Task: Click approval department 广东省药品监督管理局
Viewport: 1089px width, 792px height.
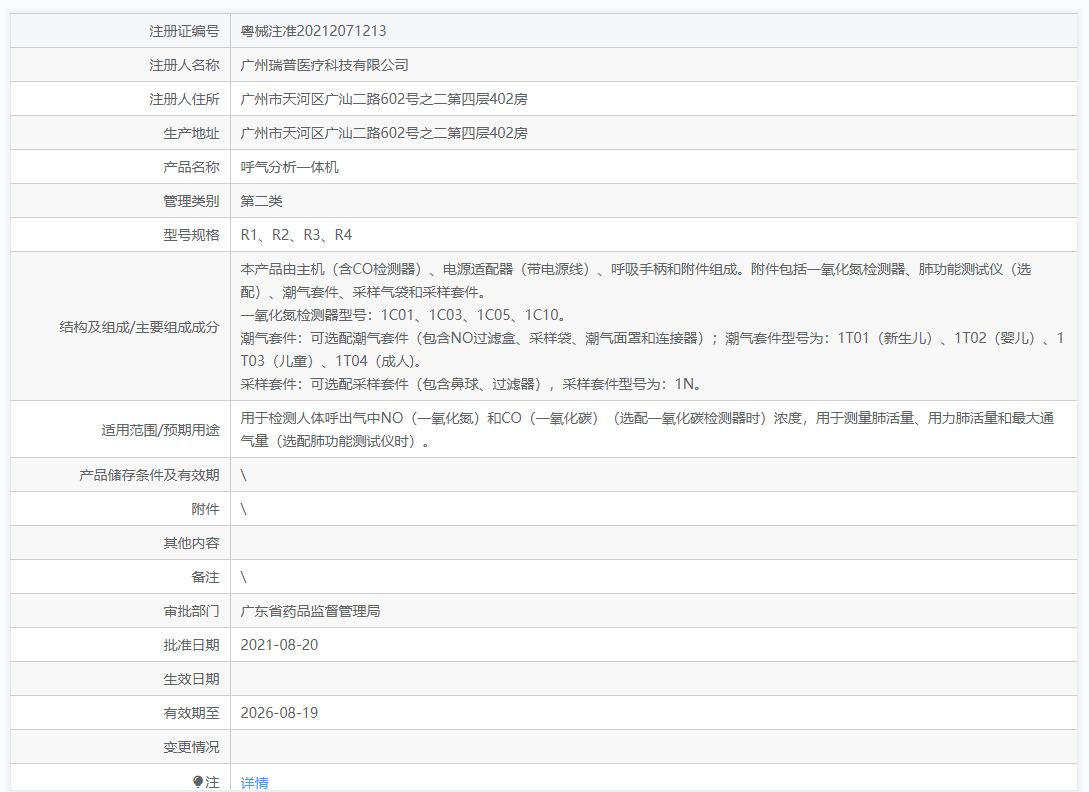Action: click(310, 611)
